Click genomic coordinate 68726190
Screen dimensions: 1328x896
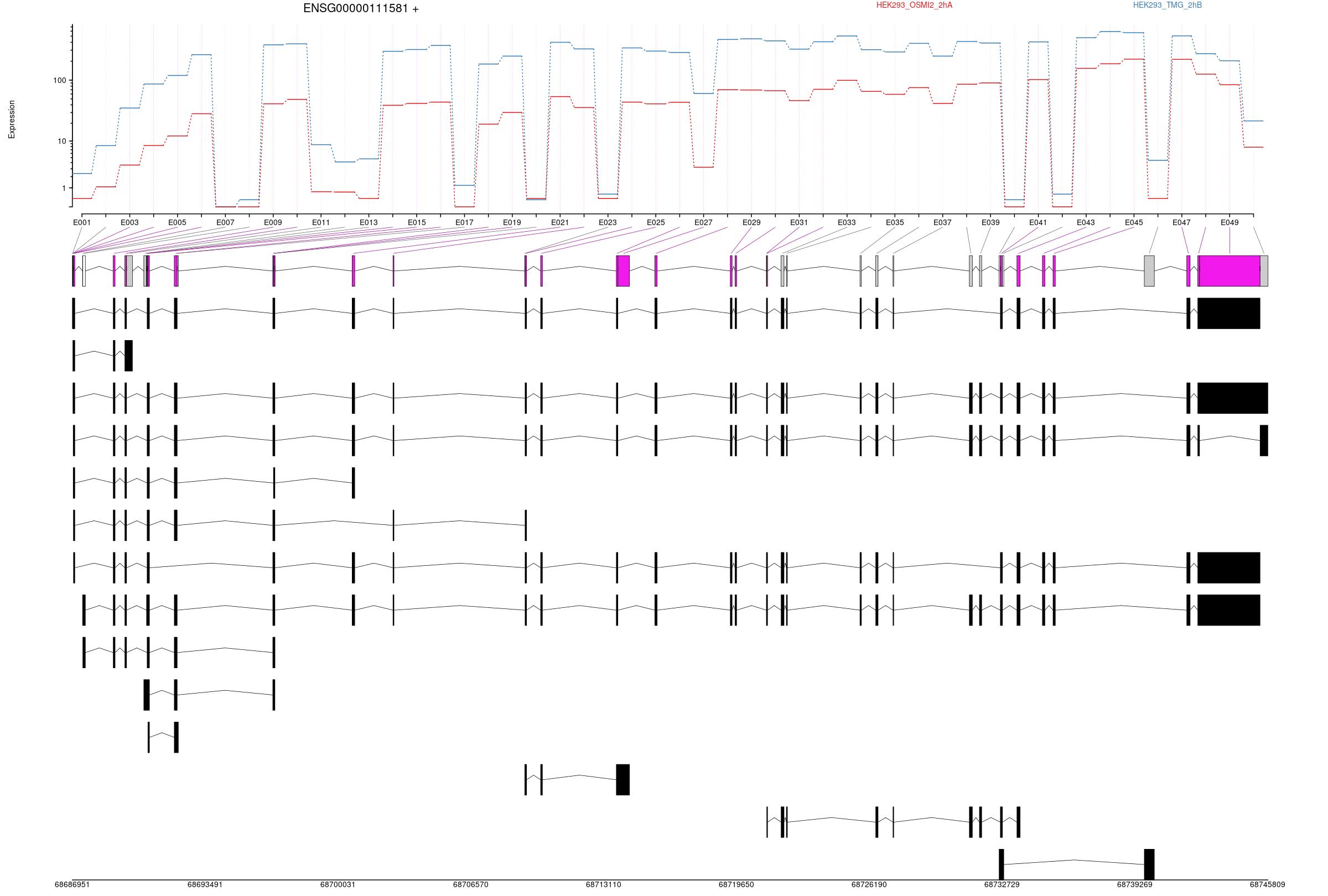pos(869,884)
